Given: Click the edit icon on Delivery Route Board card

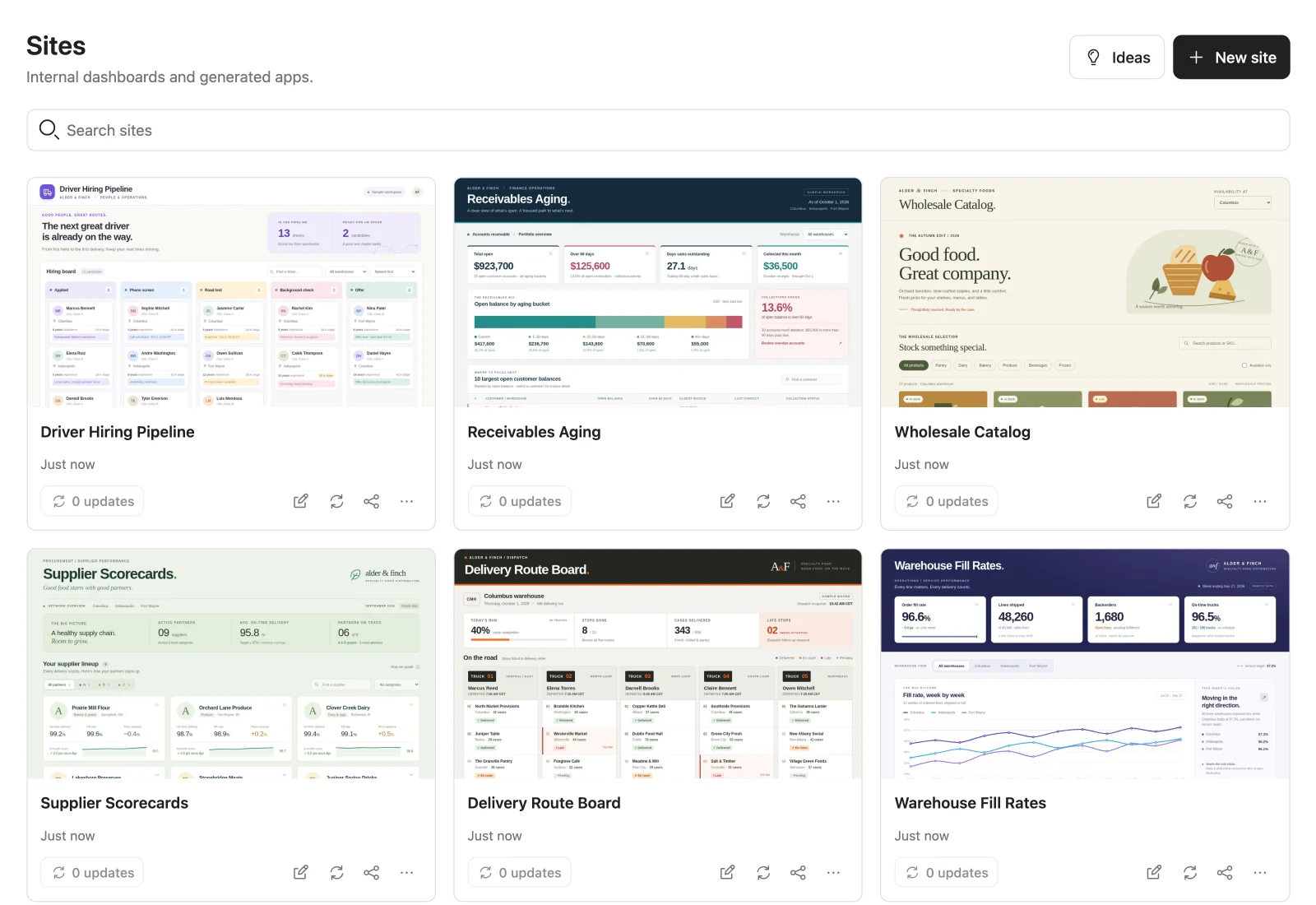Looking at the screenshot, I should point(728,872).
